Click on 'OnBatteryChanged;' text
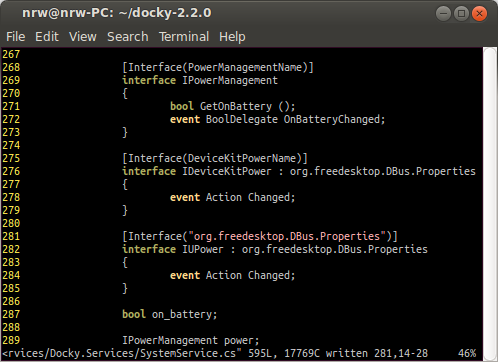This screenshot has height=362, width=498. pyautogui.click(x=334, y=119)
